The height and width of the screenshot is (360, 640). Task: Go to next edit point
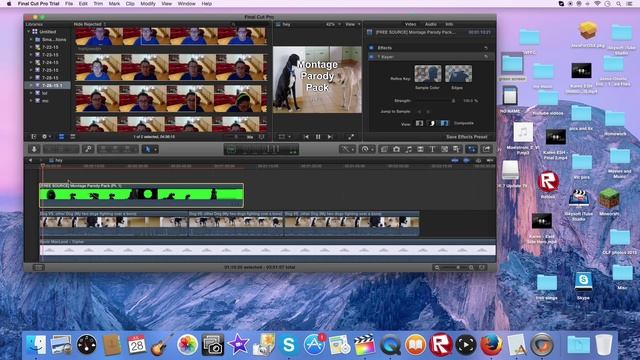pyautogui.click(x=330, y=137)
